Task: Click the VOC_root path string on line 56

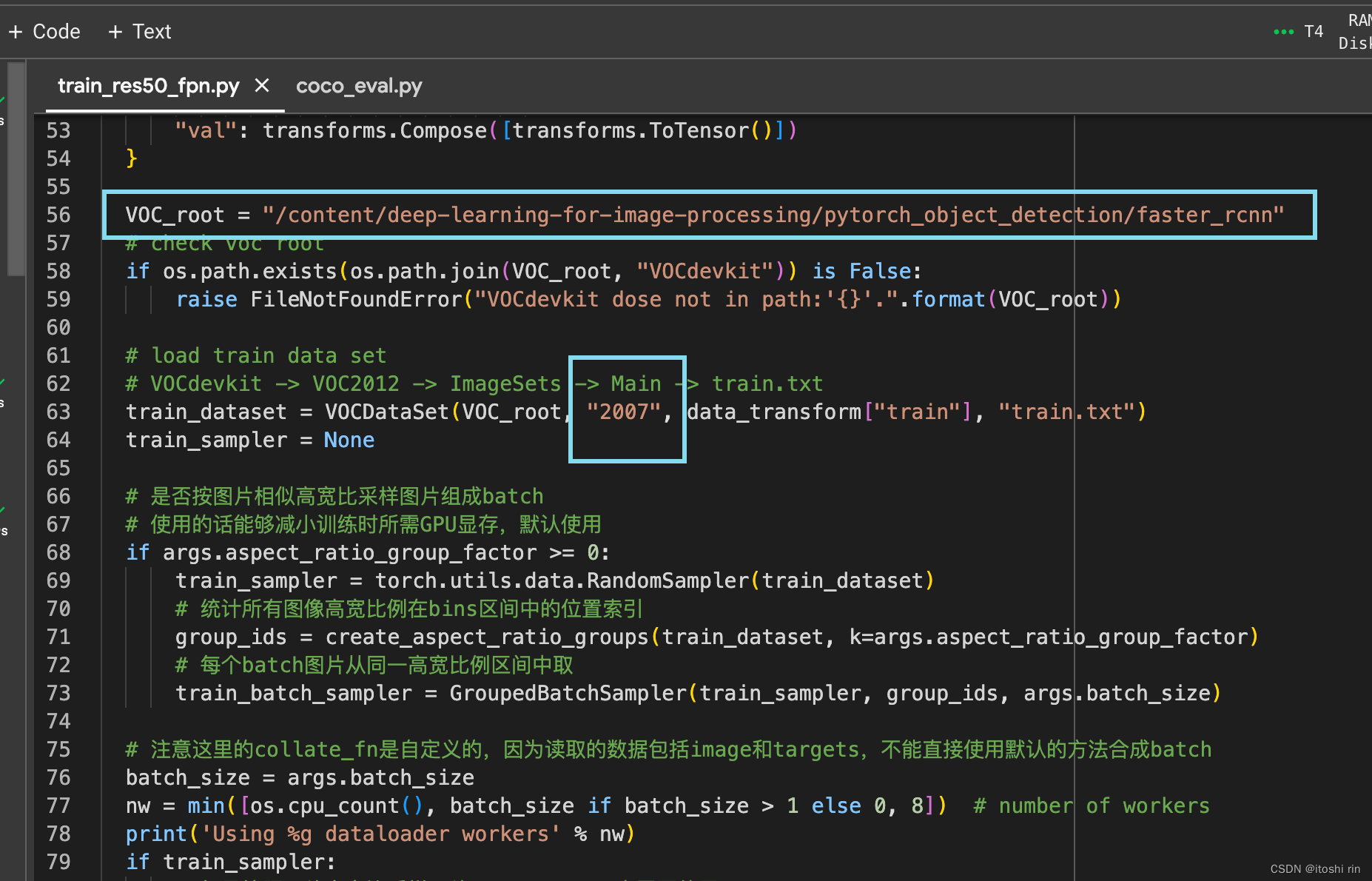Action: pyautogui.click(x=773, y=215)
